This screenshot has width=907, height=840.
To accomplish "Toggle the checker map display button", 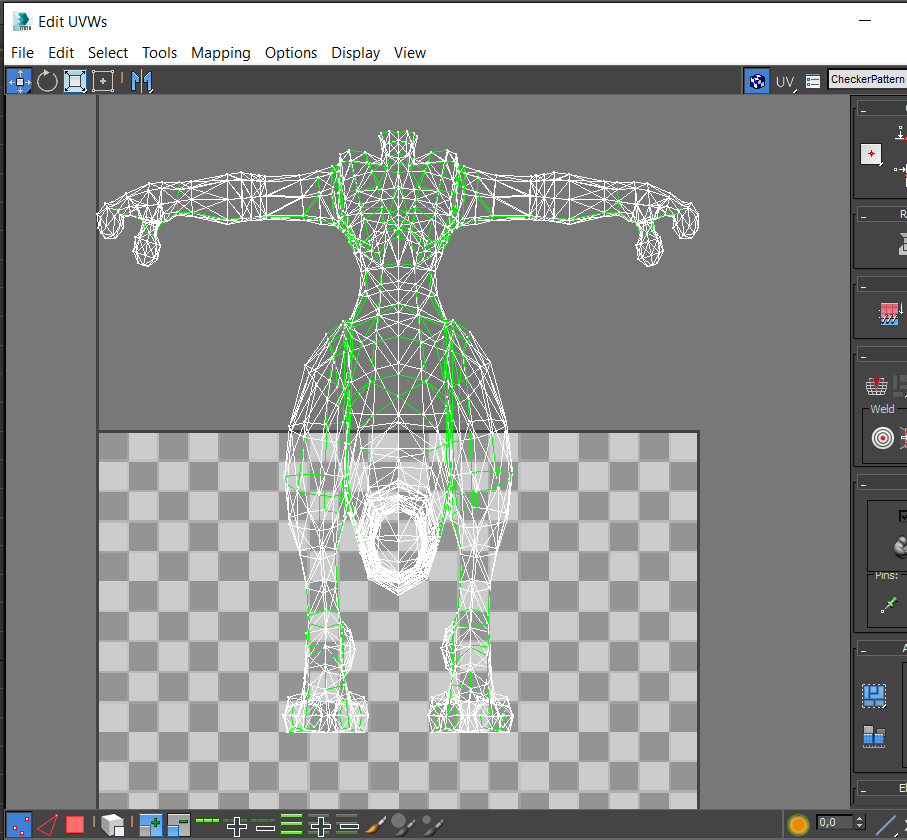I will coord(757,82).
